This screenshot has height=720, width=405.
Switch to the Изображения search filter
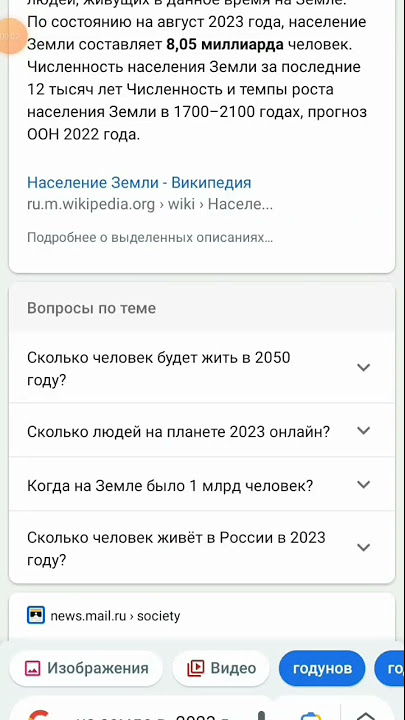(x=86, y=668)
